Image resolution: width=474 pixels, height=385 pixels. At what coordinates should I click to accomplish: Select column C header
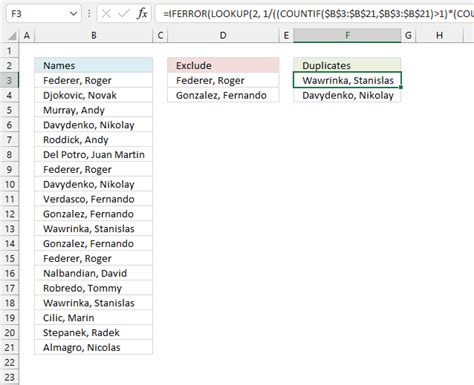(x=160, y=35)
